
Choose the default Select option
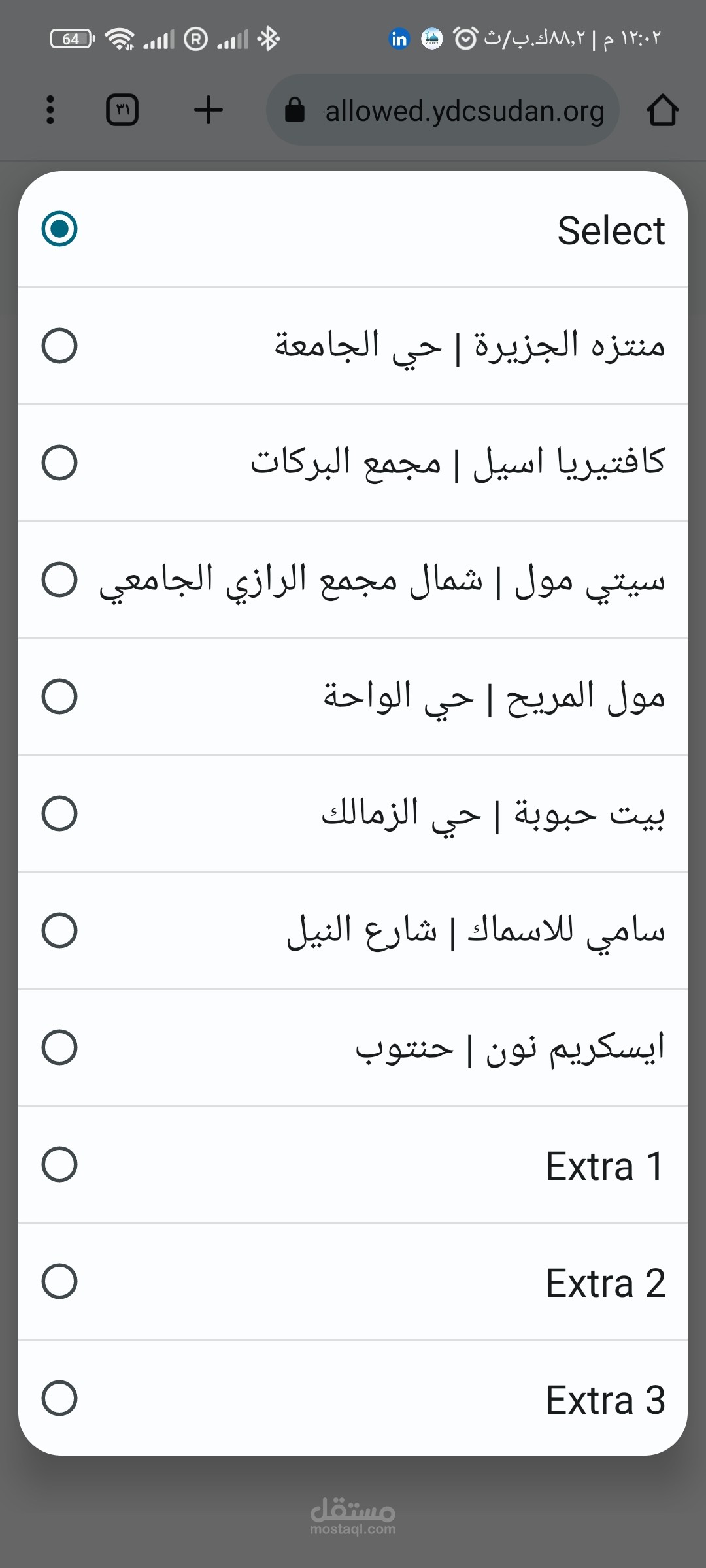(x=353, y=229)
